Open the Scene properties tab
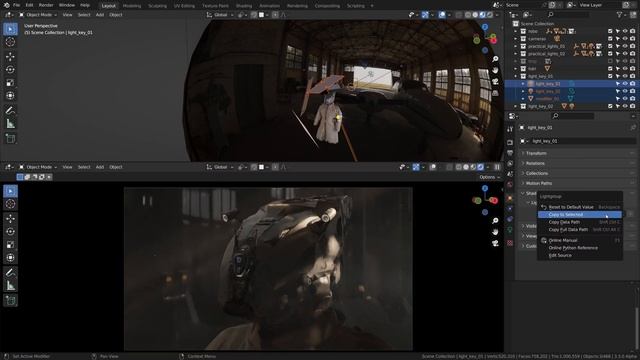Screen dimensions: 640x360 pos(510,174)
